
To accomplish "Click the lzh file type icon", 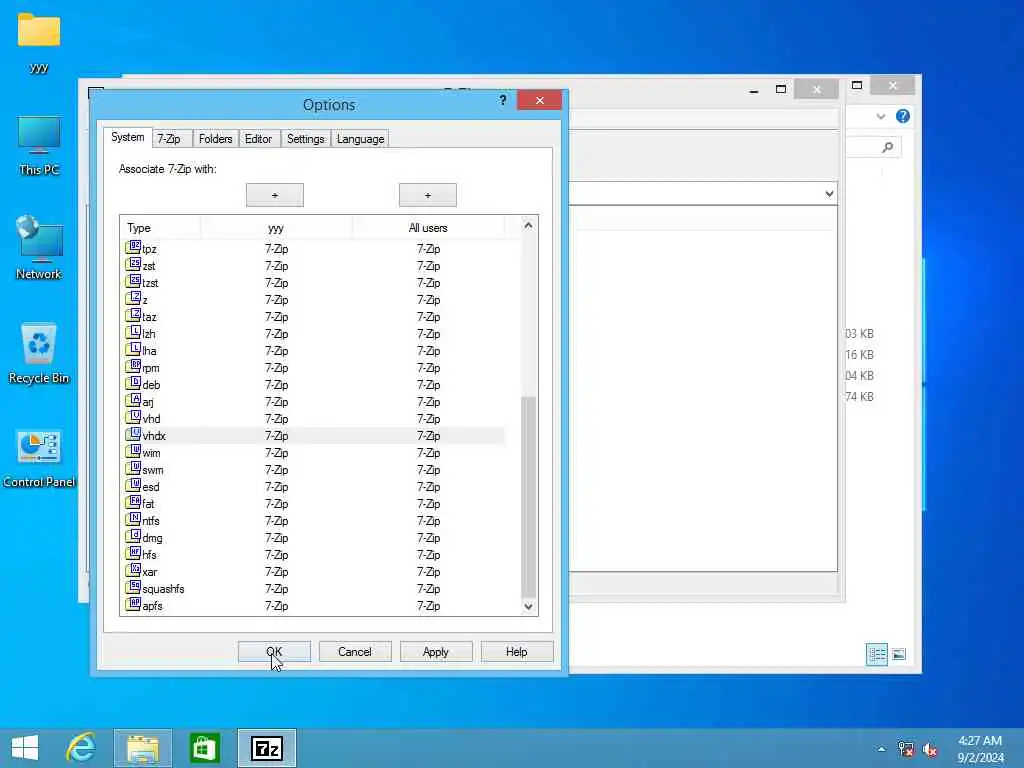I will [x=133, y=333].
